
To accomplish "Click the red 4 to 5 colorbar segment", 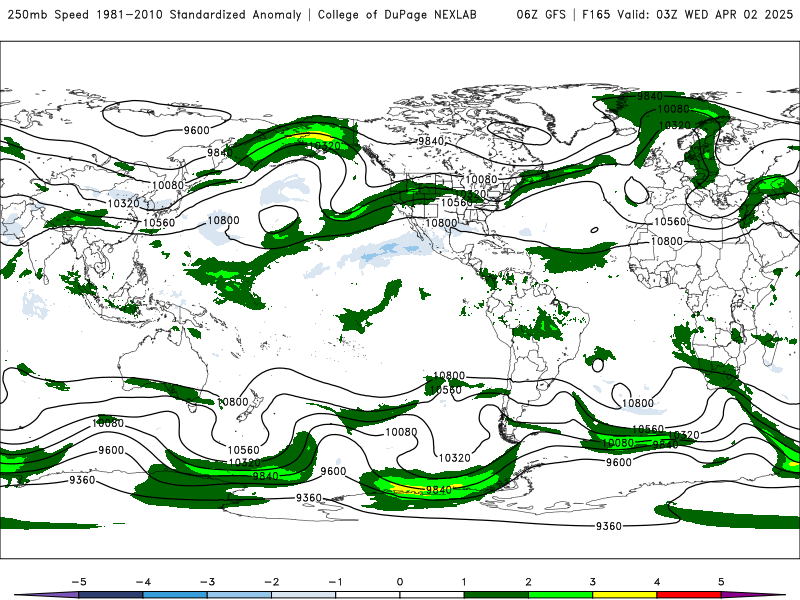I will click(x=689, y=595).
